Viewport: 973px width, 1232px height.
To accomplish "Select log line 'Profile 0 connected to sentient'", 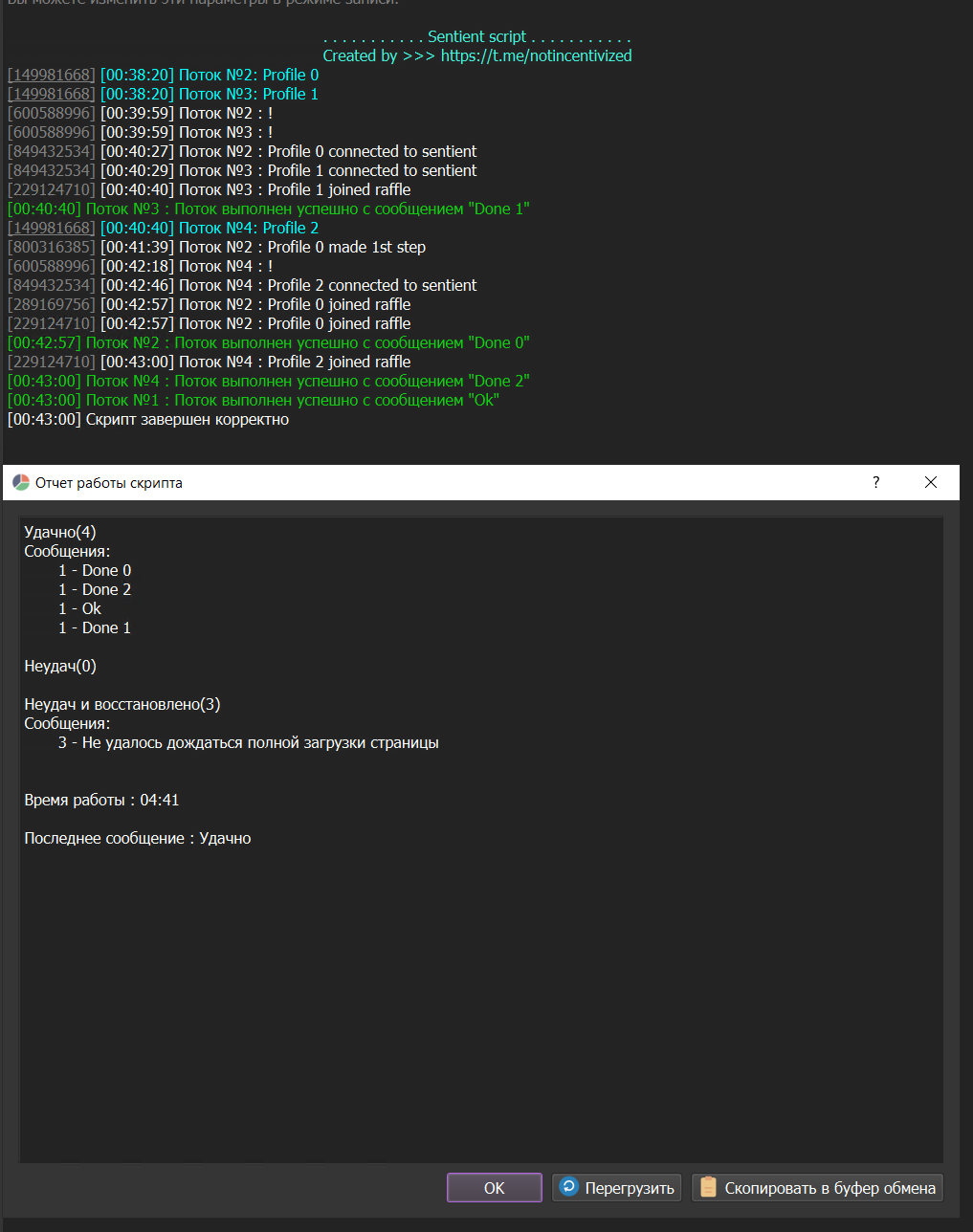I will (x=242, y=151).
